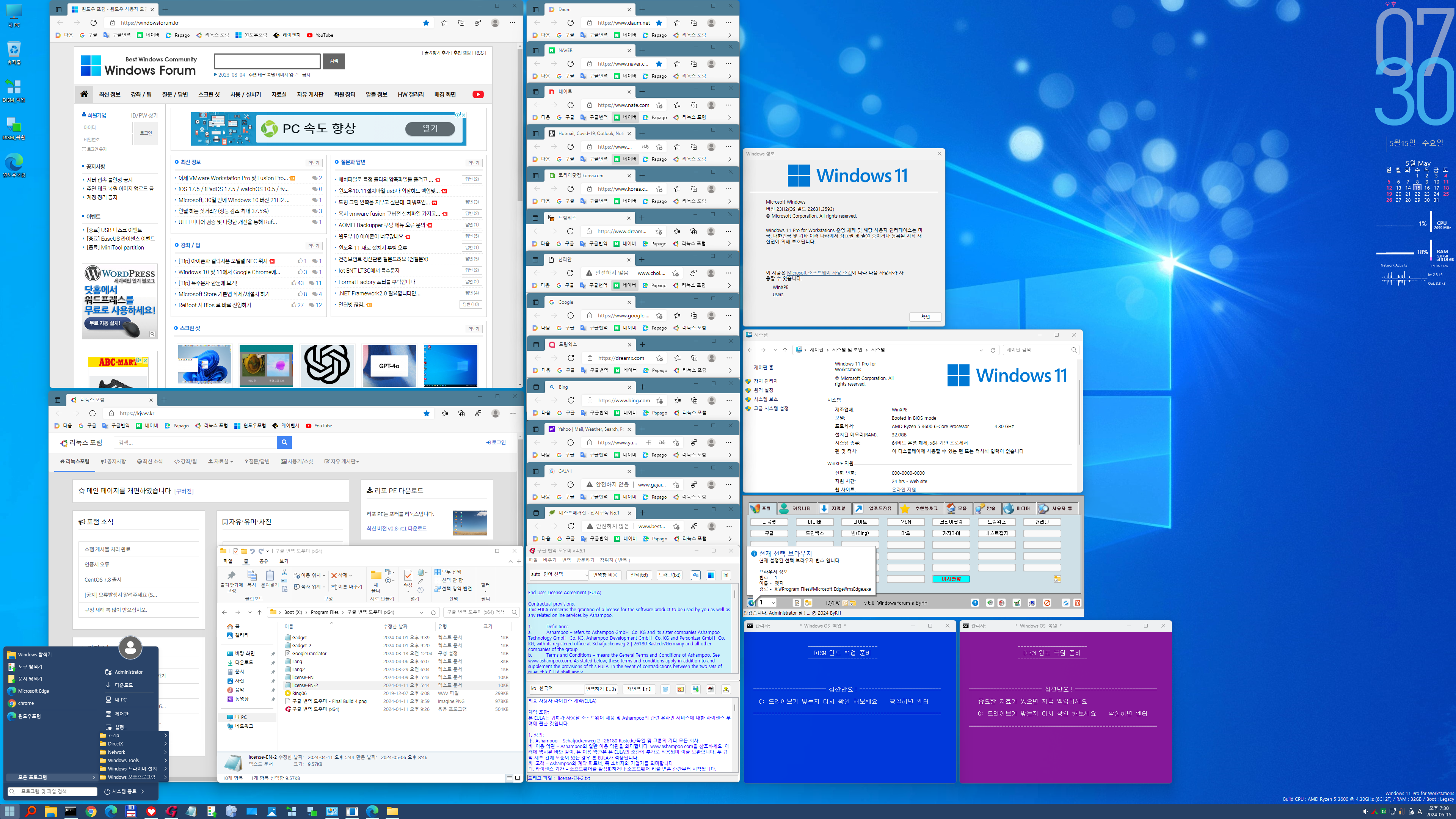1456x819 pixels.
Task: Click the ini settings button in translator
Action: coord(726,575)
